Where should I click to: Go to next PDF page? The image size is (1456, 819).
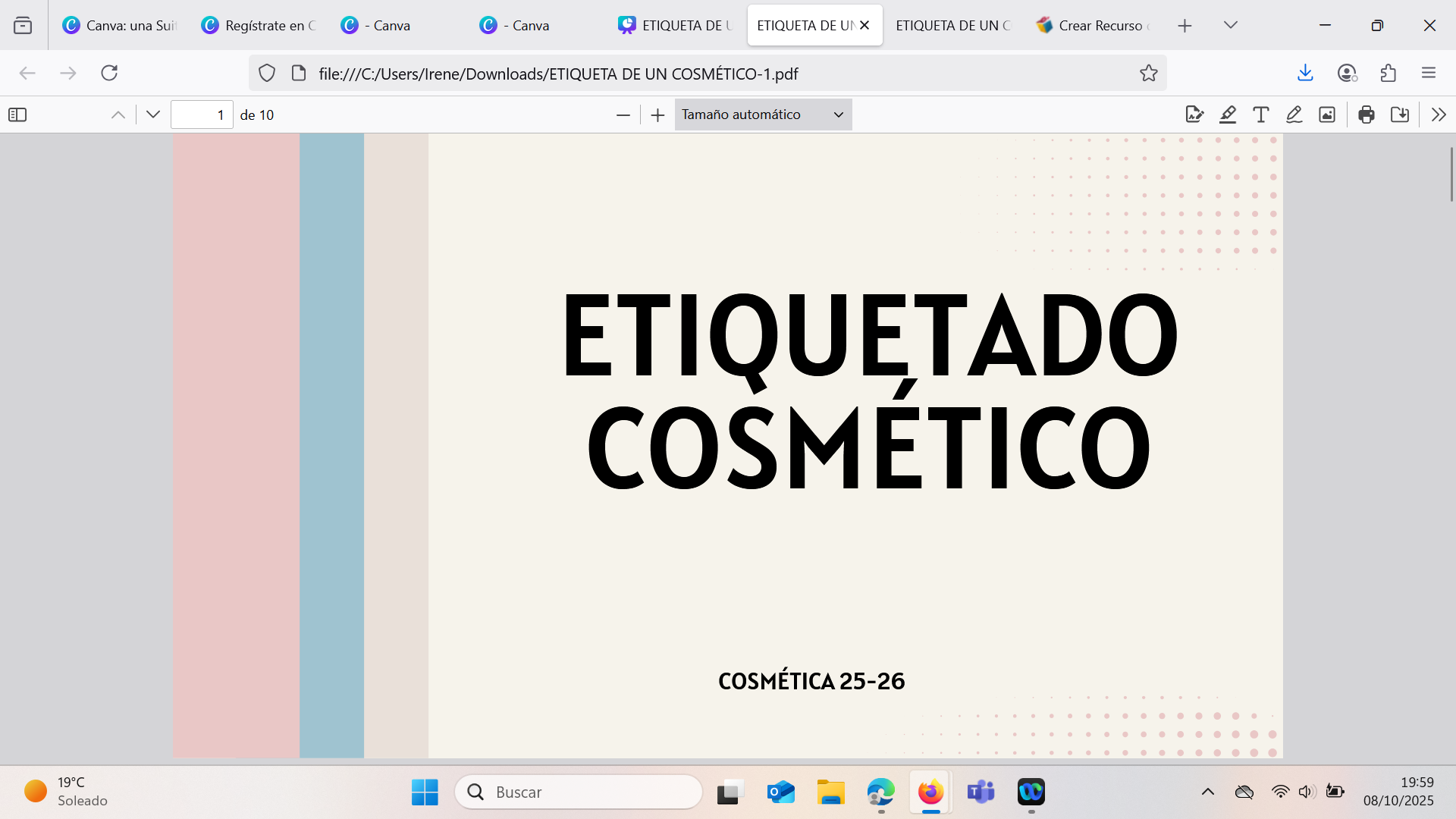pos(153,115)
